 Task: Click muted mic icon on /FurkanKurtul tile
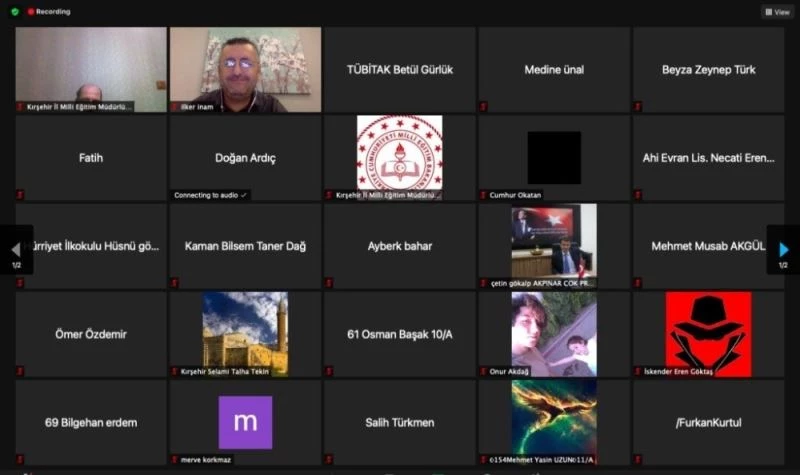(638, 459)
